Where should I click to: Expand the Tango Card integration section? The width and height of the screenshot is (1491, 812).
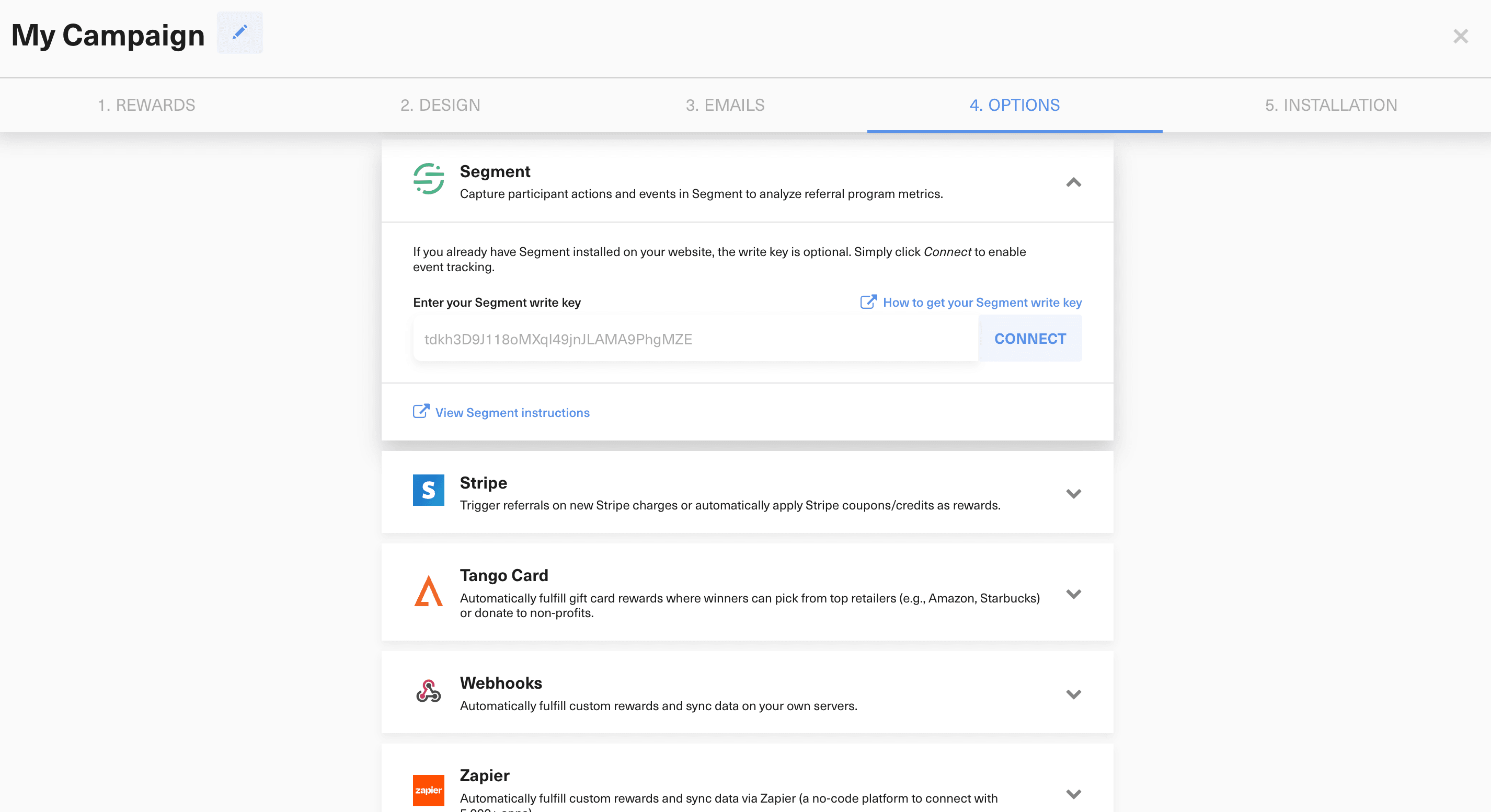[1074, 594]
